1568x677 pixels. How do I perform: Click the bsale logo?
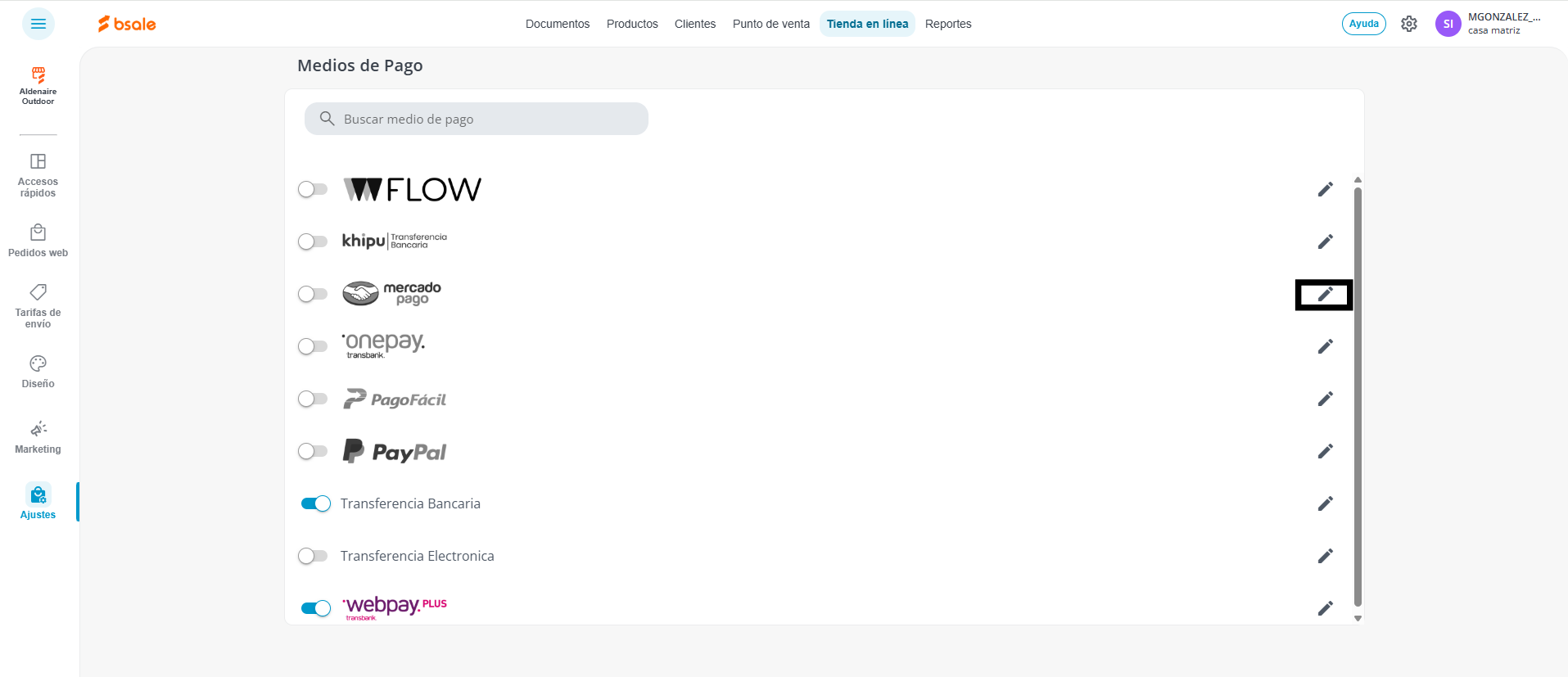pyautogui.click(x=127, y=24)
